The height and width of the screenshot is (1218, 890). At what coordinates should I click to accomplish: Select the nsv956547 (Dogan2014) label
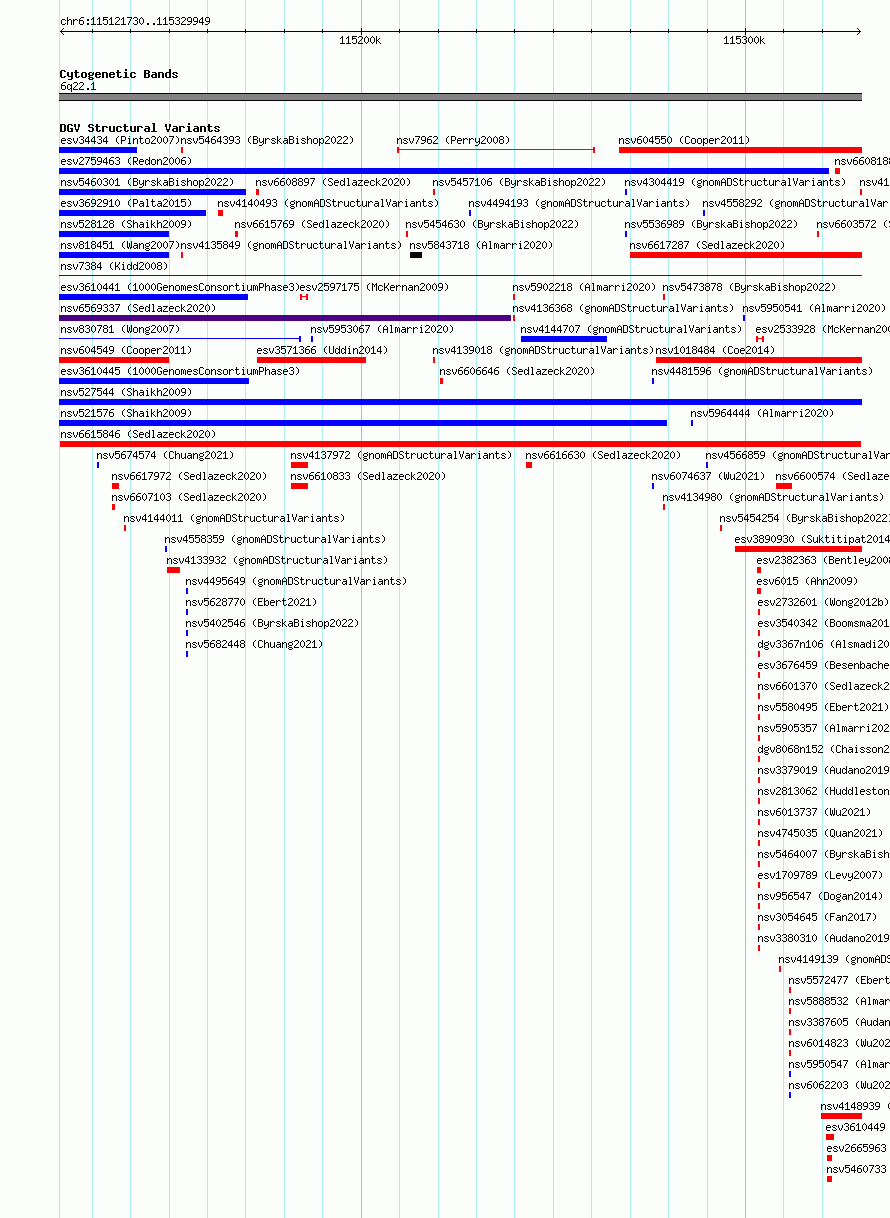(x=820, y=897)
